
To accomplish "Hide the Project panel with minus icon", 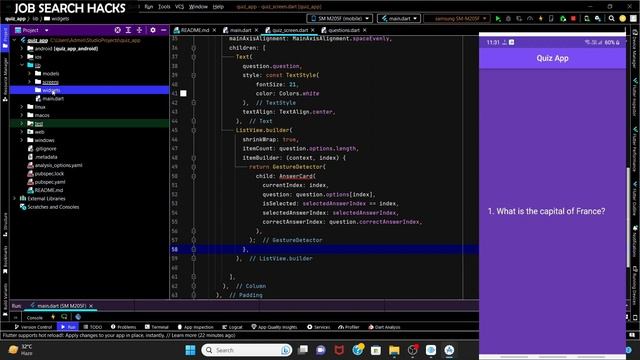I will pos(164,30).
